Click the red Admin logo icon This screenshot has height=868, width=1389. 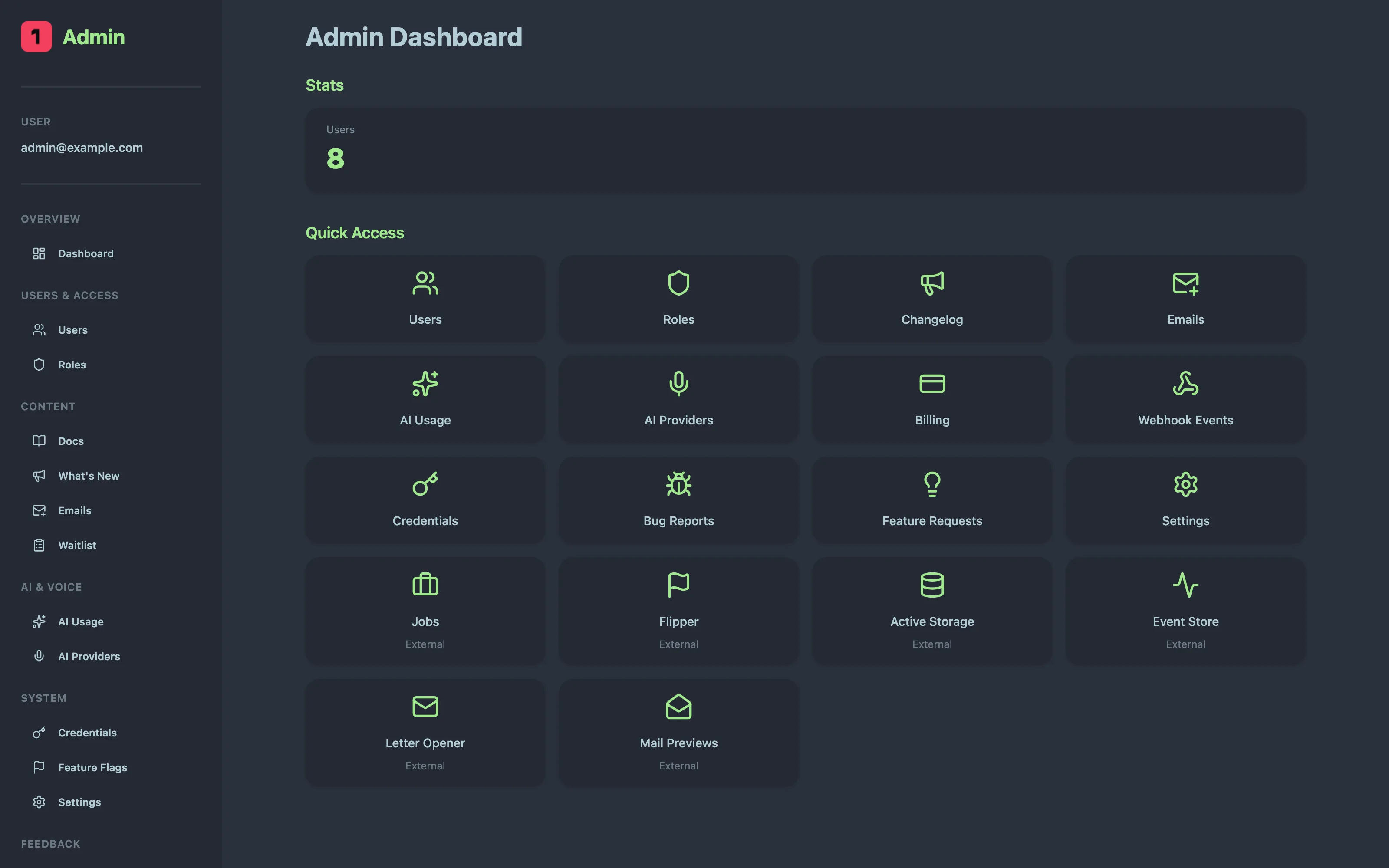[x=36, y=37]
